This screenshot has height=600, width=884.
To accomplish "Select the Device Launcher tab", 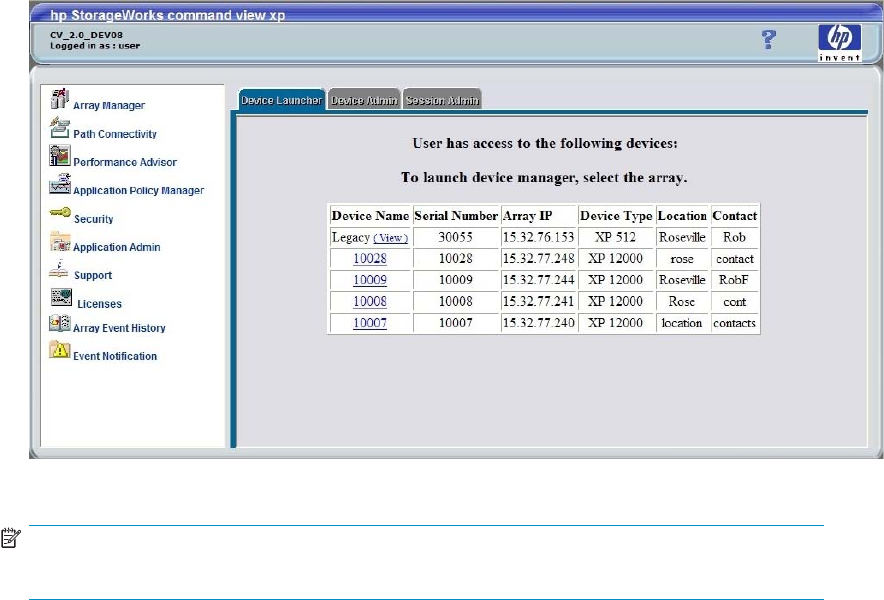I will (x=281, y=100).
